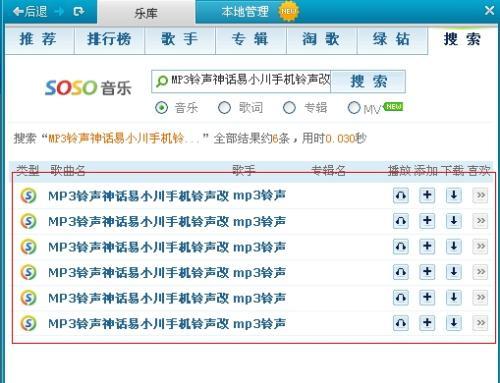Download the third search result
The width and height of the screenshot is (500, 383).
(x=454, y=246)
